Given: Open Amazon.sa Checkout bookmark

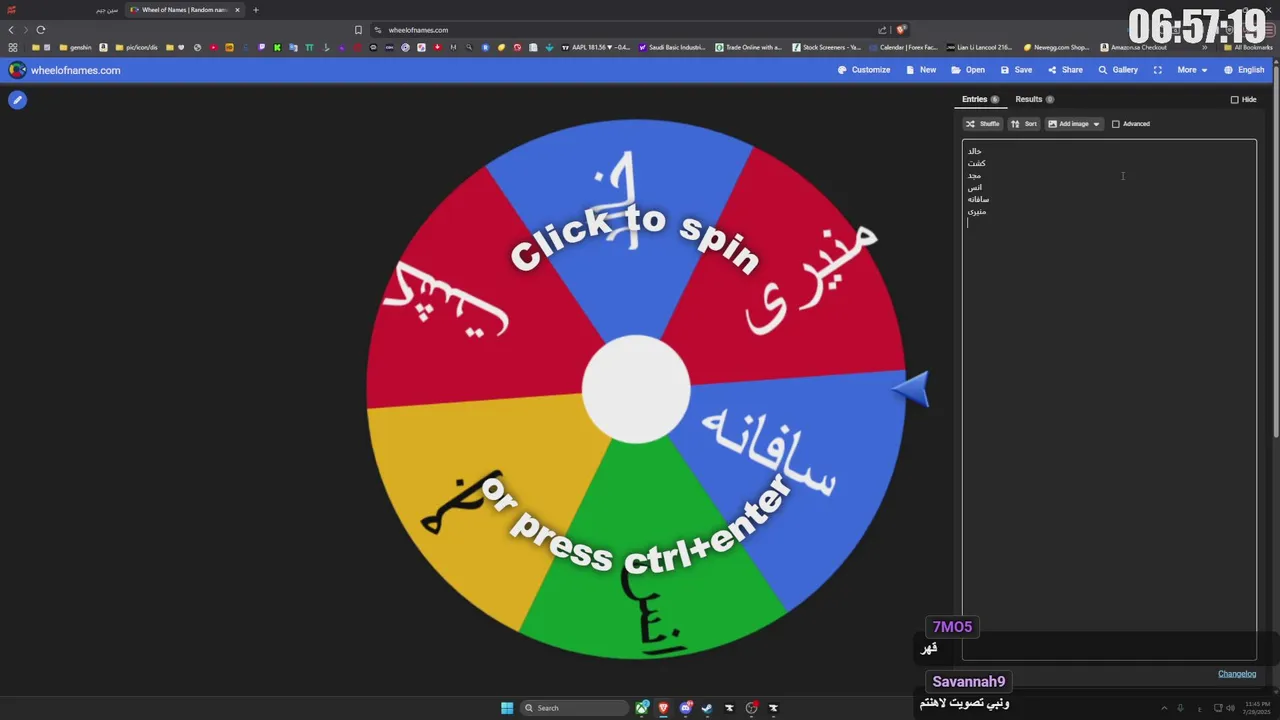Looking at the screenshot, I should (1134, 47).
